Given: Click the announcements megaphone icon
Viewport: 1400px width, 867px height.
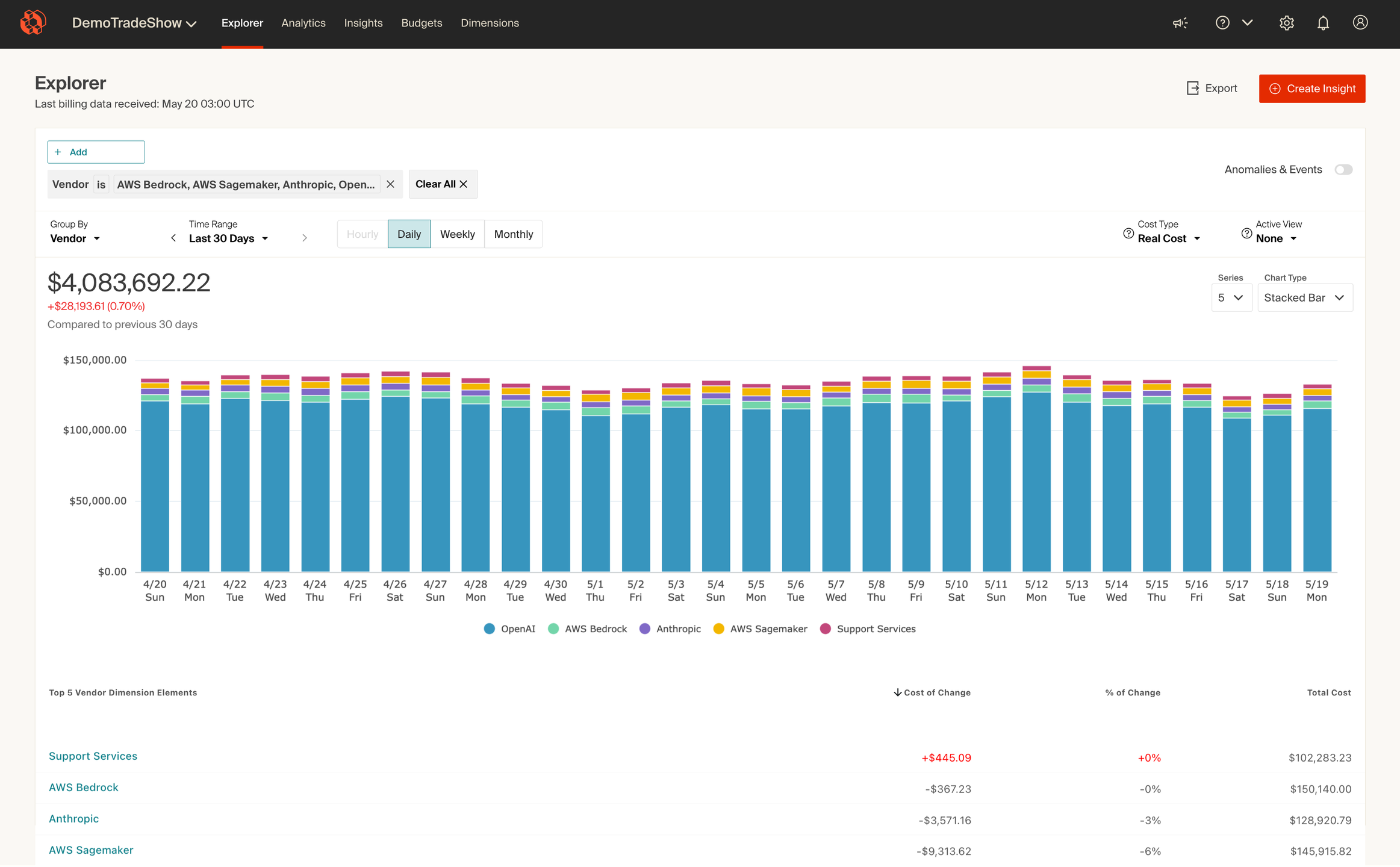Looking at the screenshot, I should tap(1180, 23).
